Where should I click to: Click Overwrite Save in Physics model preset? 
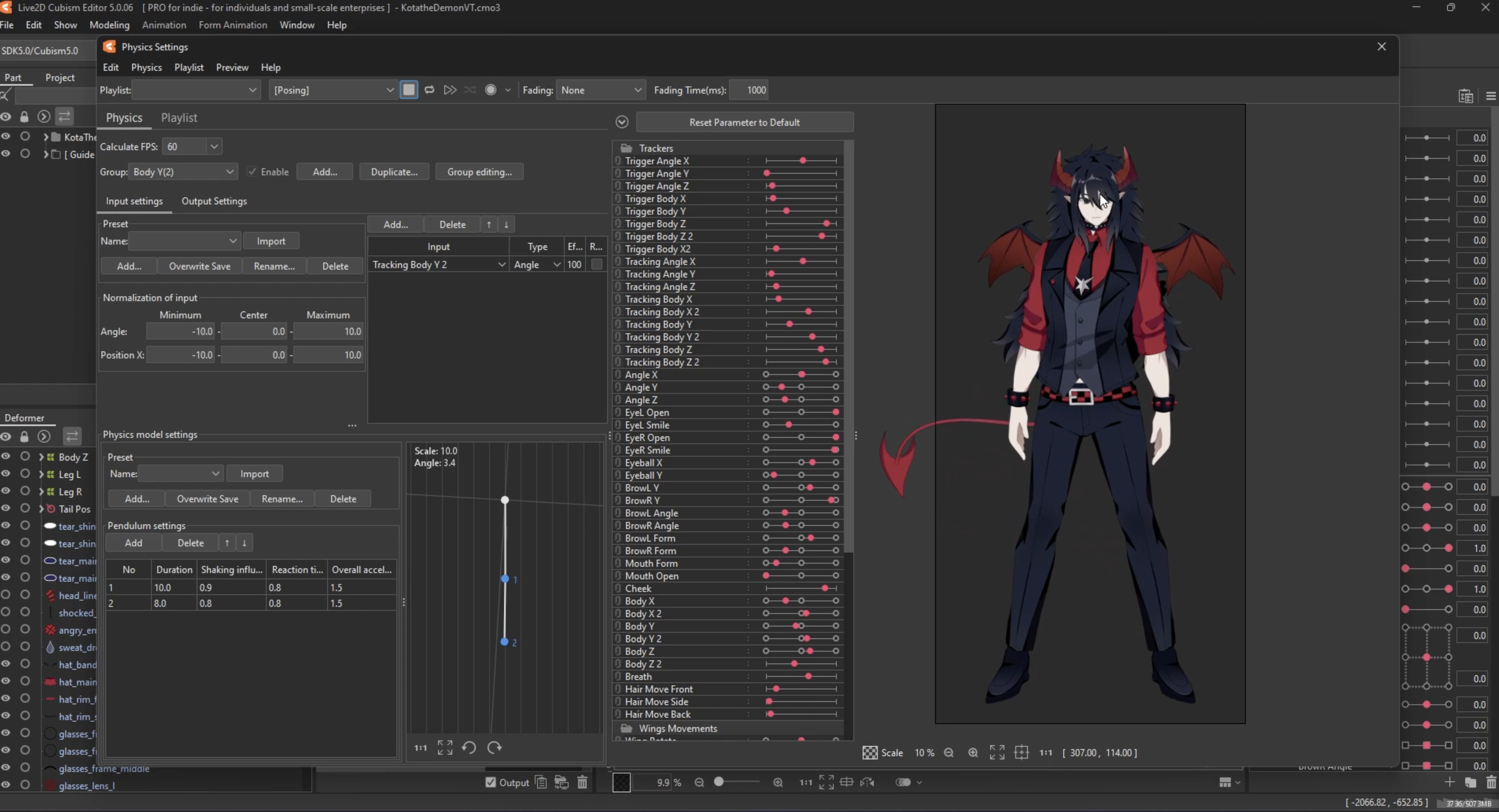click(208, 499)
